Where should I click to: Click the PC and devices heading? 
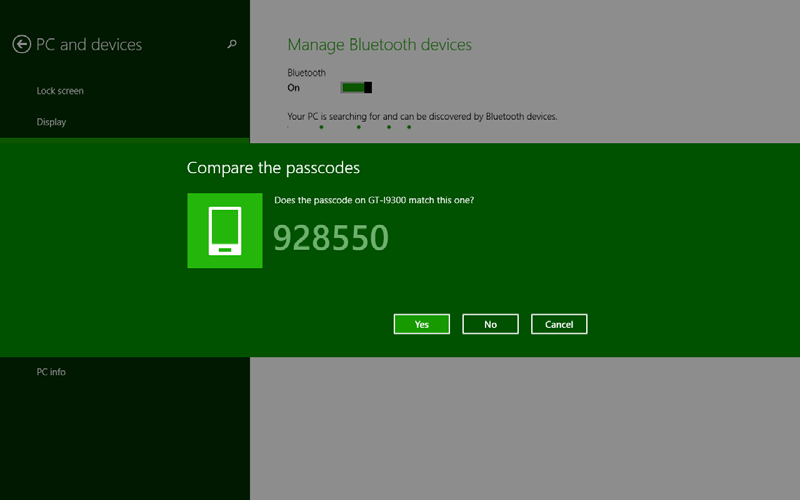pyautogui.click(x=89, y=44)
